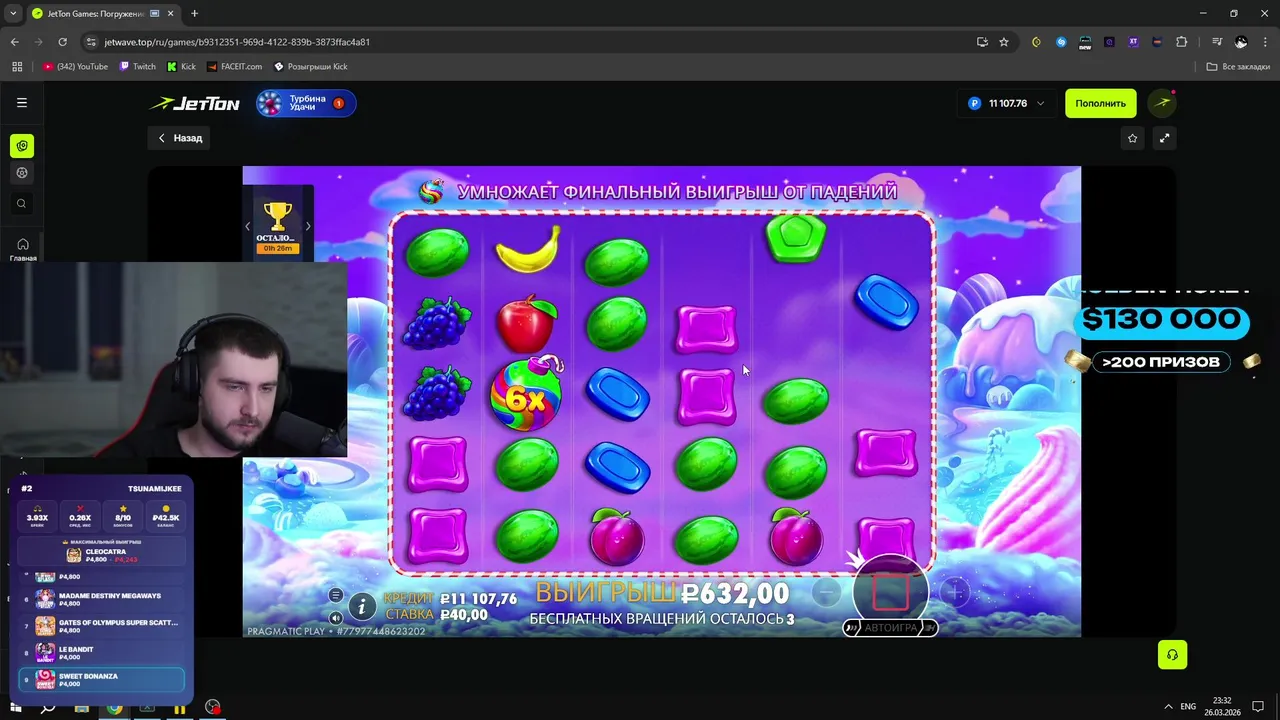The width and height of the screenshot is (1280, 720).
Task: Open the XT purple browser extension
Action: coord(1133,42)
